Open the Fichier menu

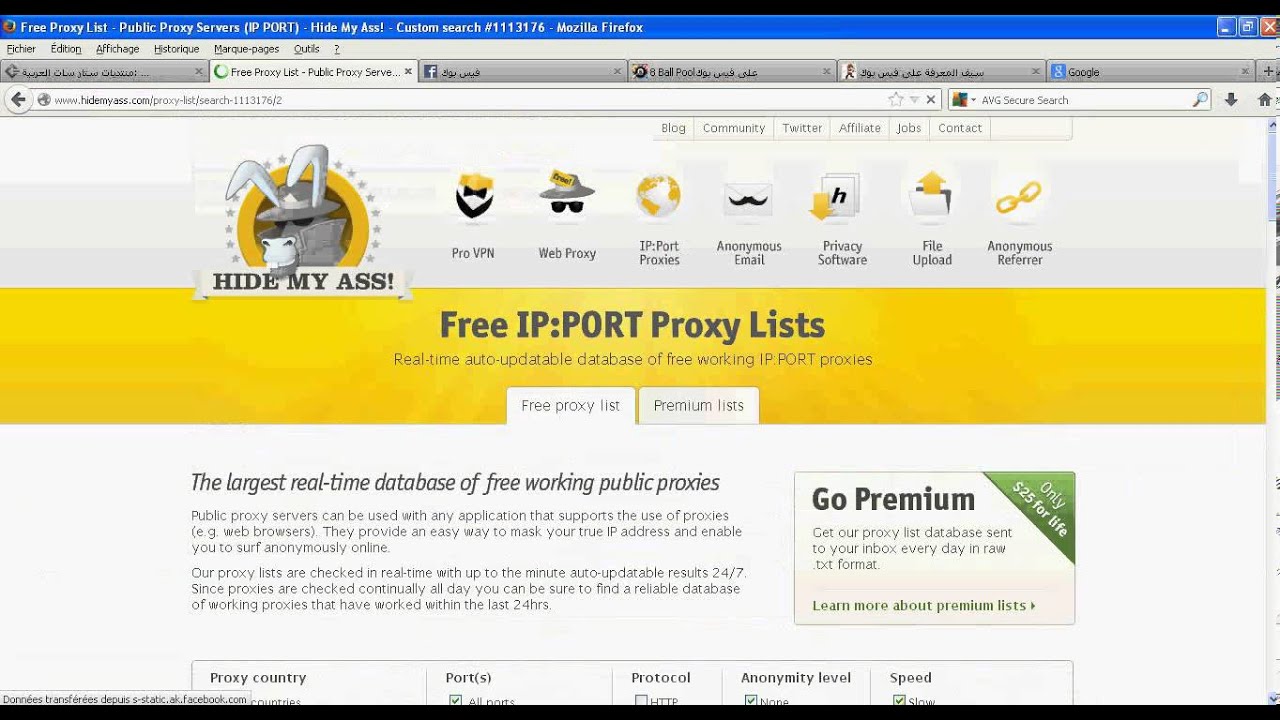(x=21, y=48)
